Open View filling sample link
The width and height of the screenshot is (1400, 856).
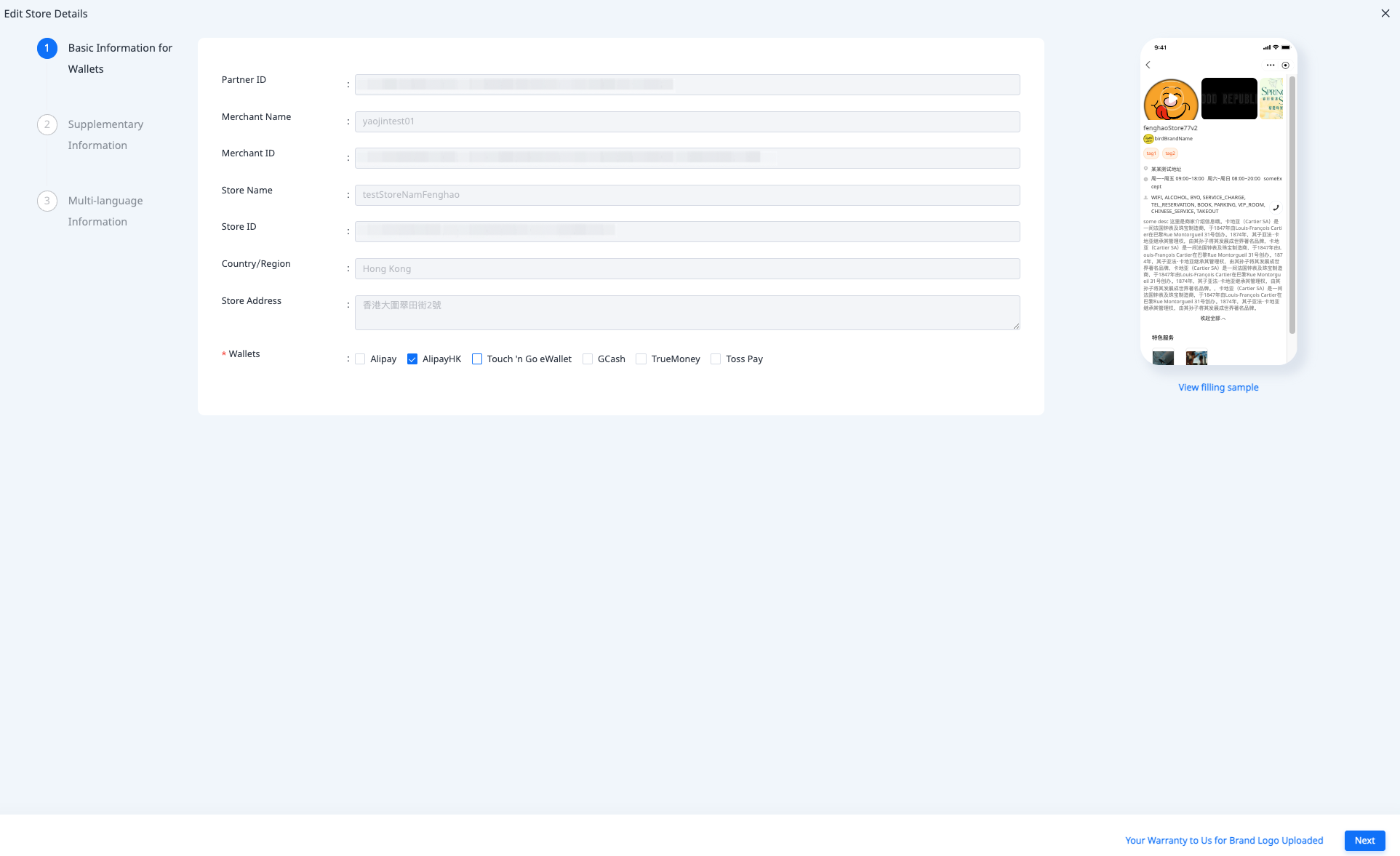tap(1218, 388)
